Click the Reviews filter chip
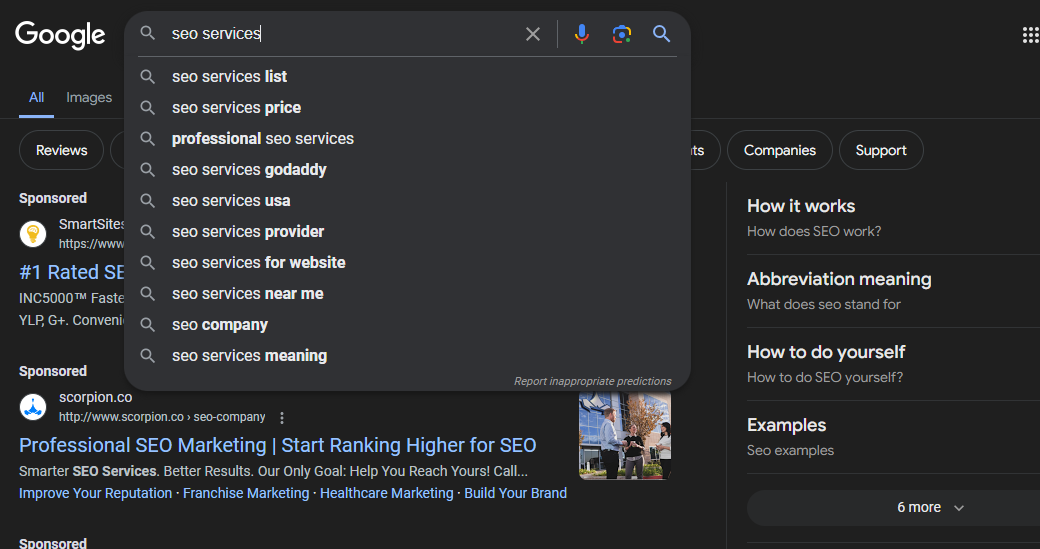 [x=62, y=151]
